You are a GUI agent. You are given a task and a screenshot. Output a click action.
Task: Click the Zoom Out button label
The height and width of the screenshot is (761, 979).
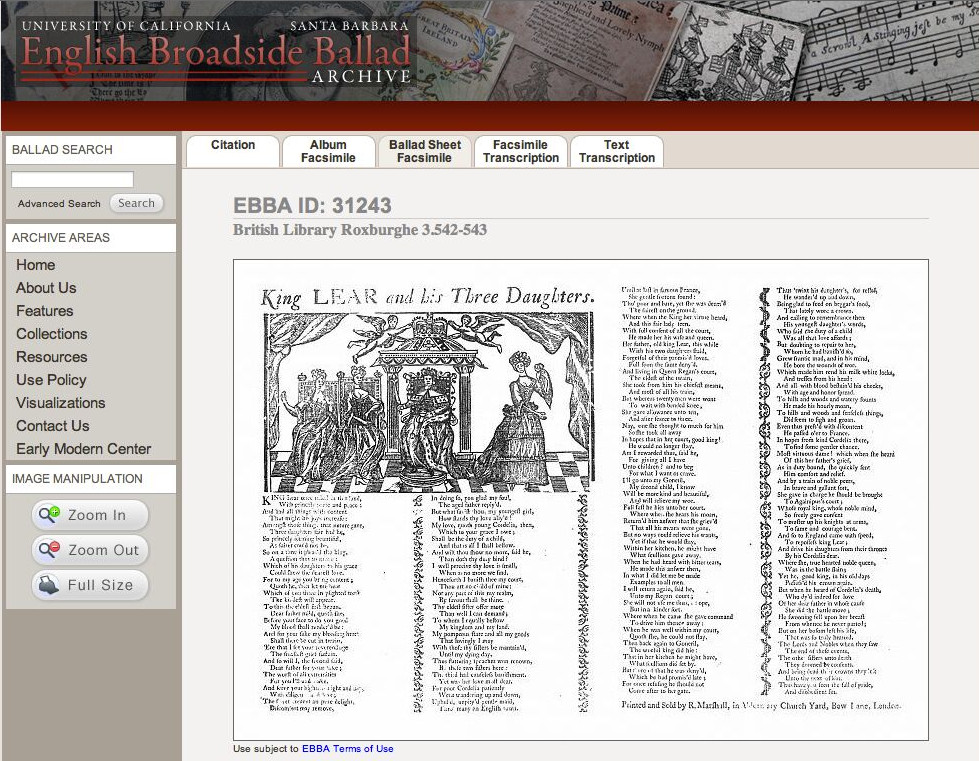104,550
